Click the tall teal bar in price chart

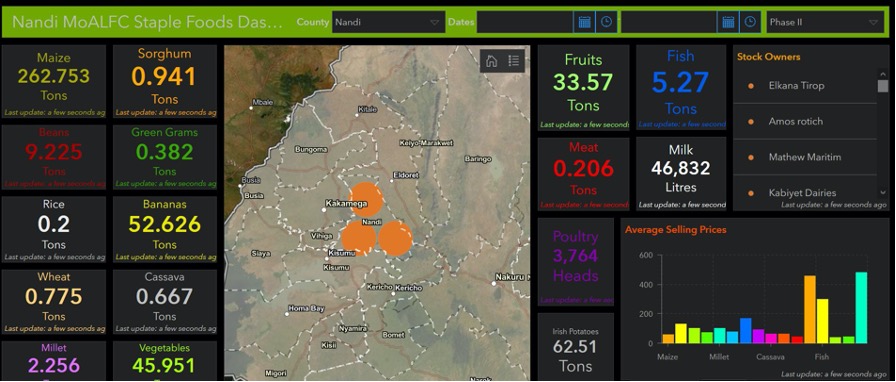[861, 308]
